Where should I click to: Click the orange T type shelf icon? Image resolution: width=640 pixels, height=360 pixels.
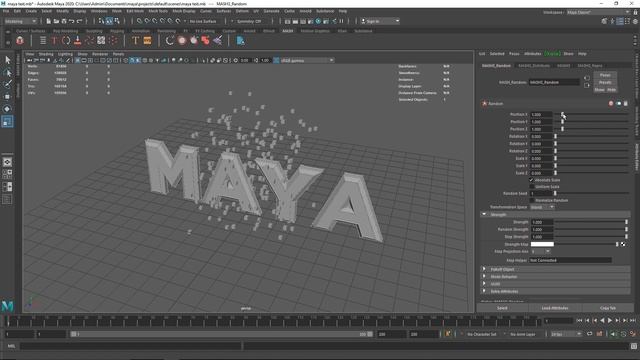[x=136, y=40]
